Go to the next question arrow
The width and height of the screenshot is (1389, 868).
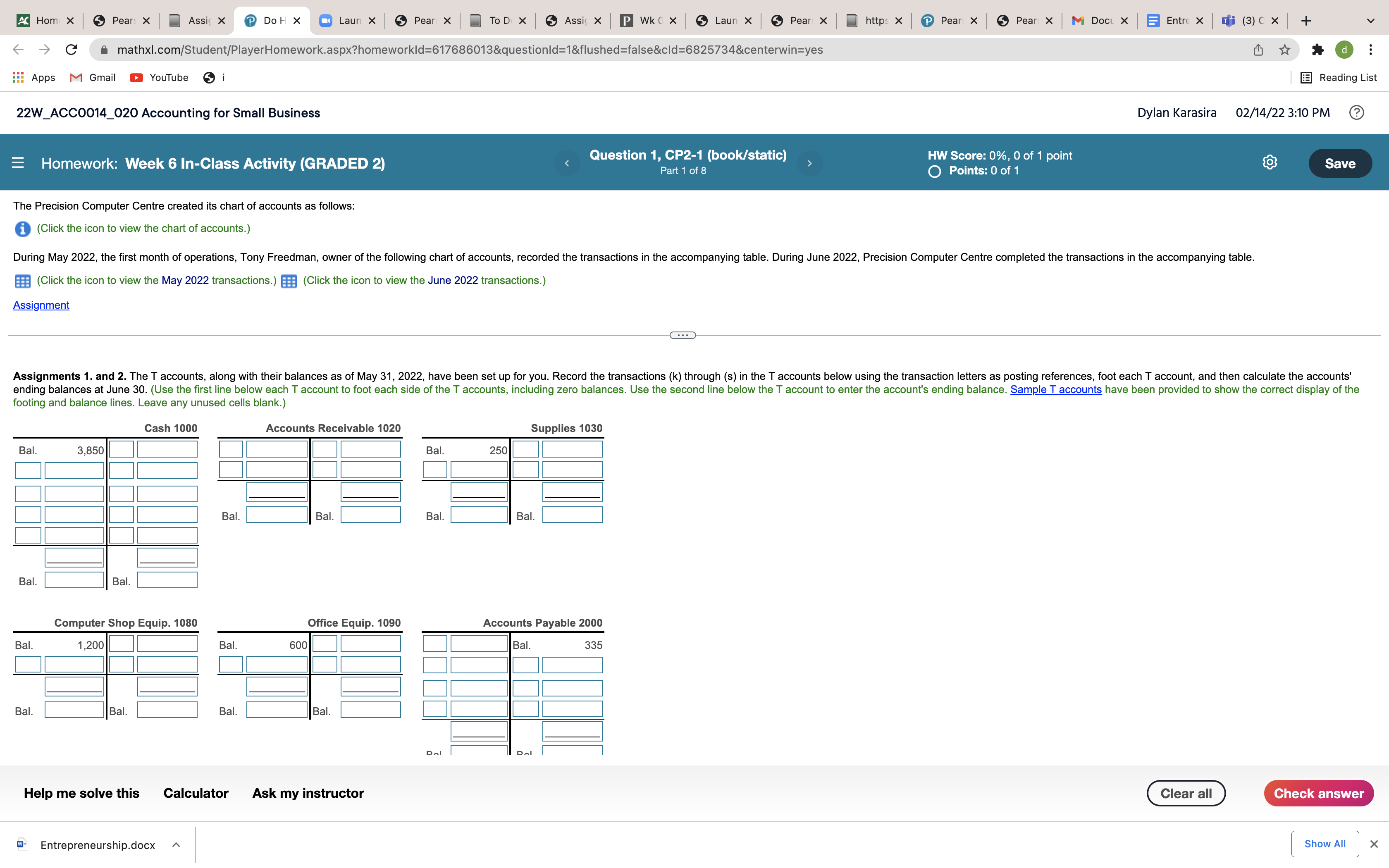(809, 164)
